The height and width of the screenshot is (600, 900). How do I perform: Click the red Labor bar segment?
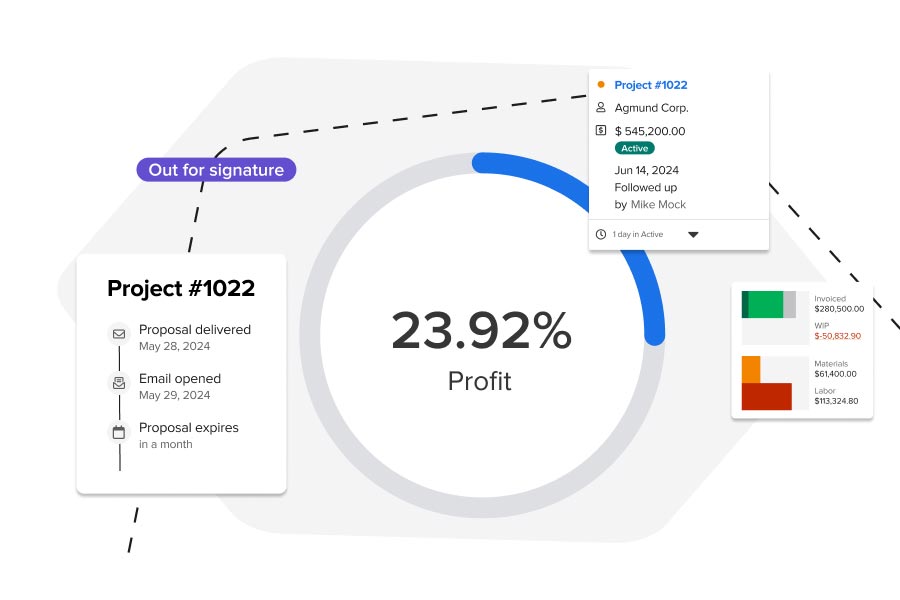[767, 395]
